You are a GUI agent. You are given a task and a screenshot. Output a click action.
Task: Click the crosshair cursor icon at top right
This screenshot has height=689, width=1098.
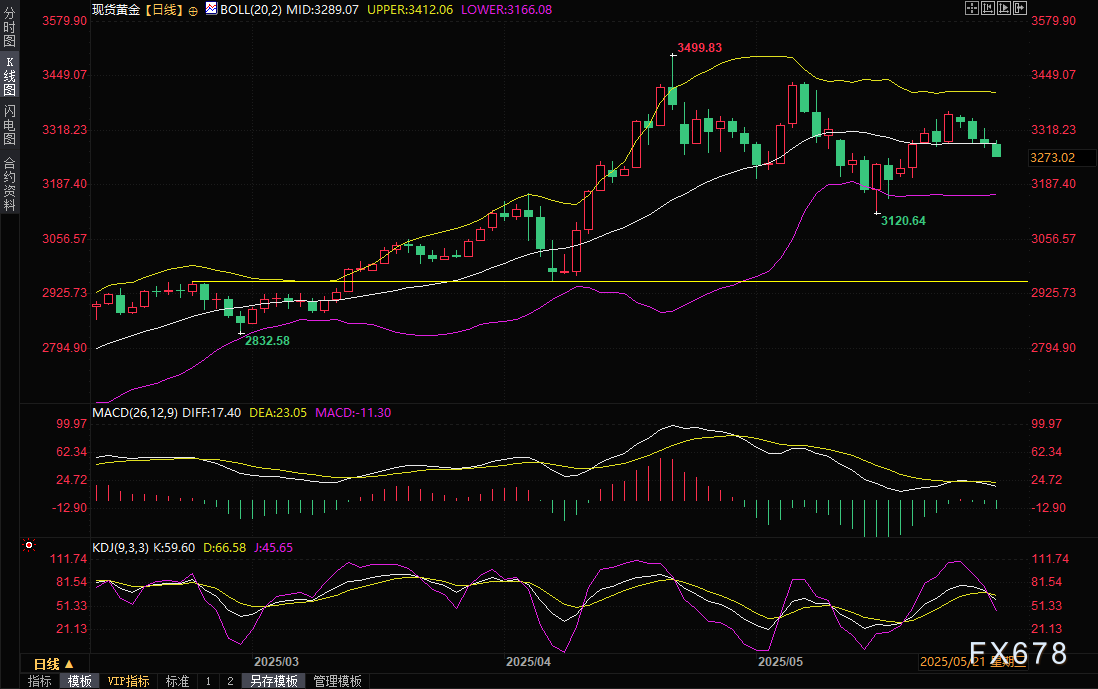point(971,8)
